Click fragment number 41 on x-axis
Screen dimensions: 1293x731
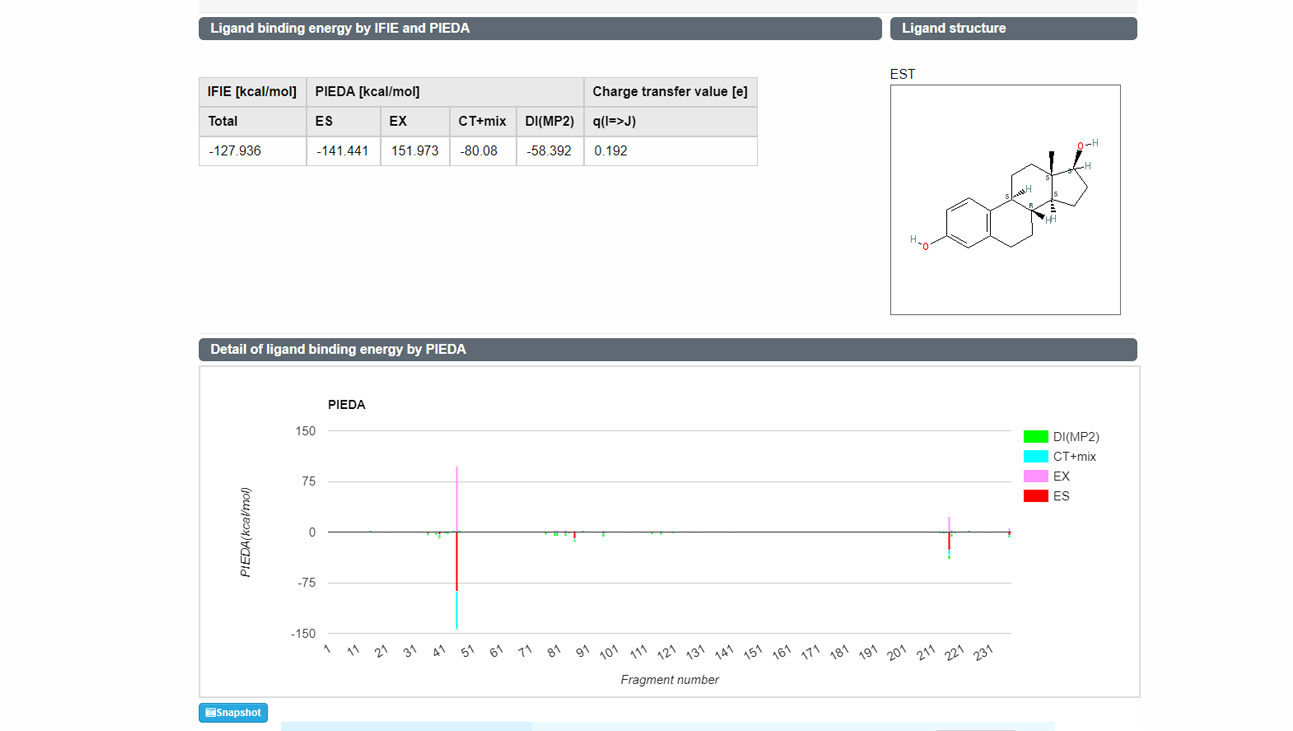(x=439, y=651)
